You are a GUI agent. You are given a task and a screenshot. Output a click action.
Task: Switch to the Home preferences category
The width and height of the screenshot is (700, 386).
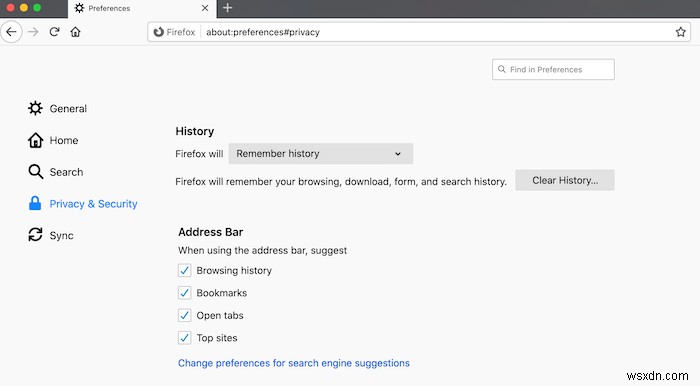click(53, 140)
